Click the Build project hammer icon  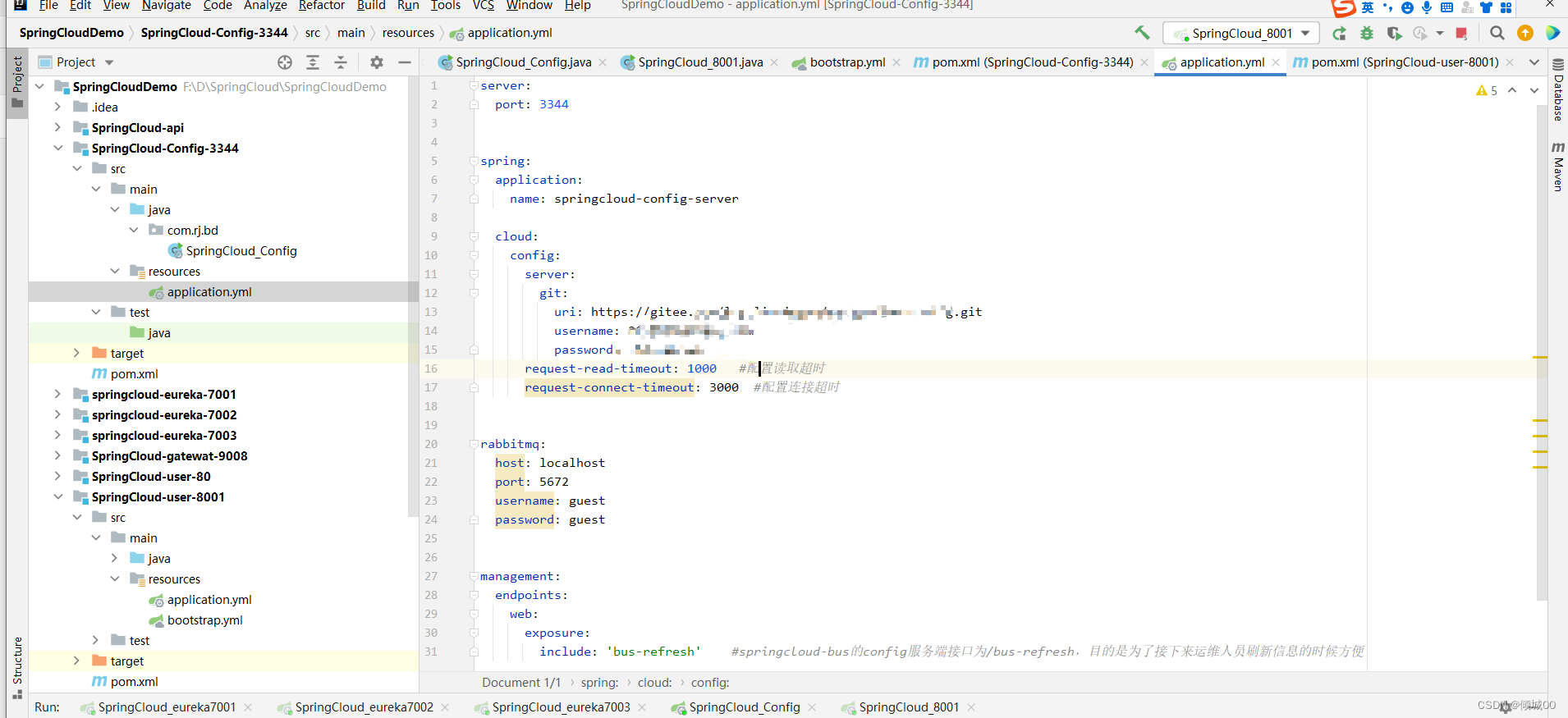coord(1142,33)
